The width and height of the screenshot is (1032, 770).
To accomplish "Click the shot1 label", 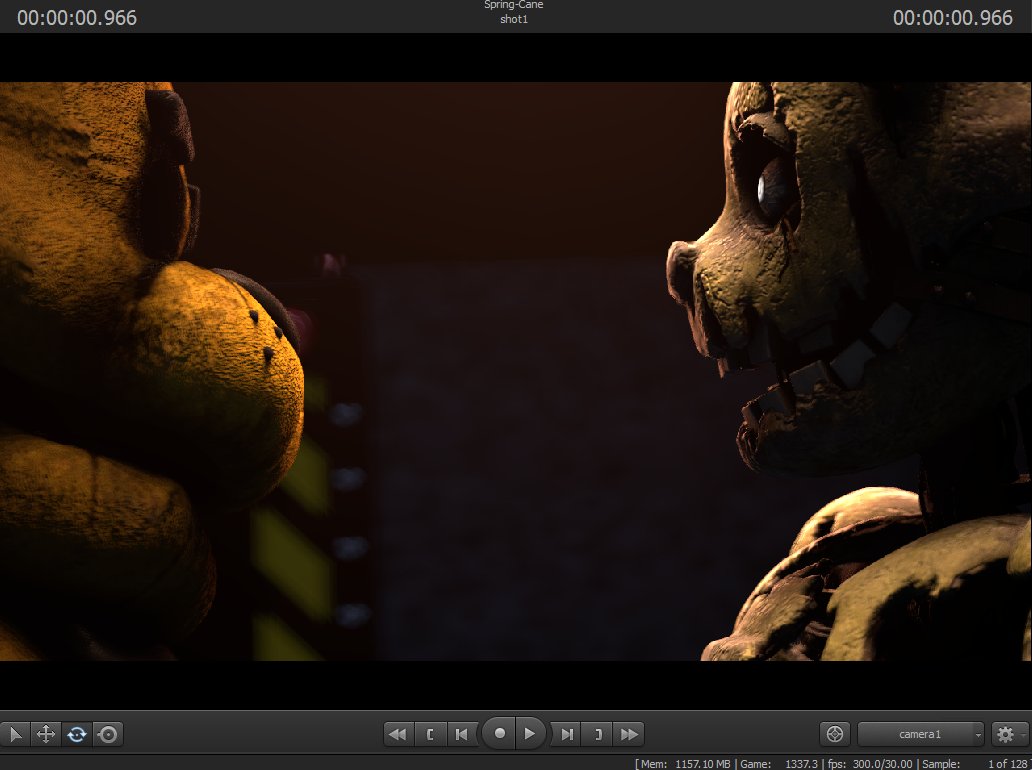I will [x=514, y=19].
